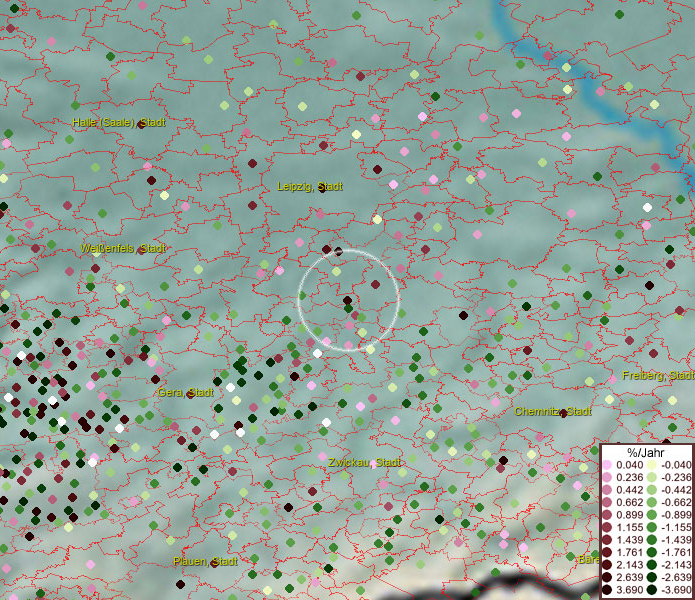Click legend value -2.143
The width and height of the screenshot is (695, 600).
(x=676, y=565)
